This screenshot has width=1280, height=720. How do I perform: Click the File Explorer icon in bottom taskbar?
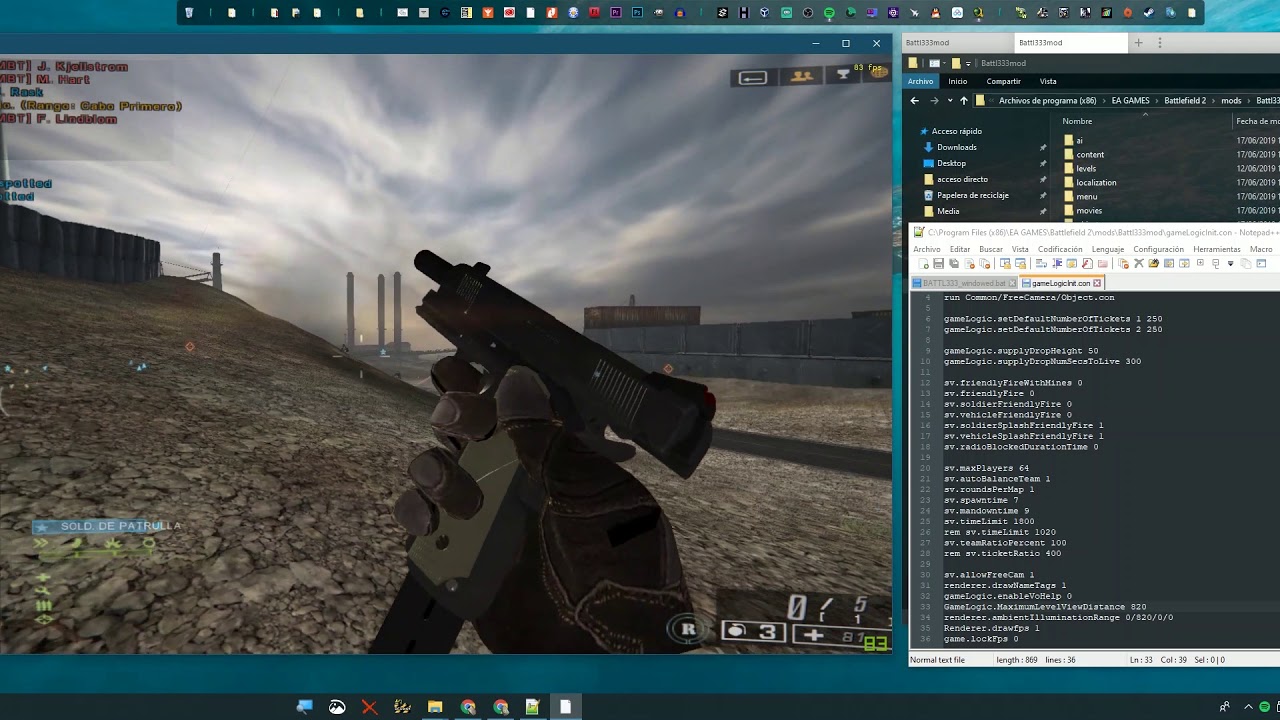[x=435, y=707]
